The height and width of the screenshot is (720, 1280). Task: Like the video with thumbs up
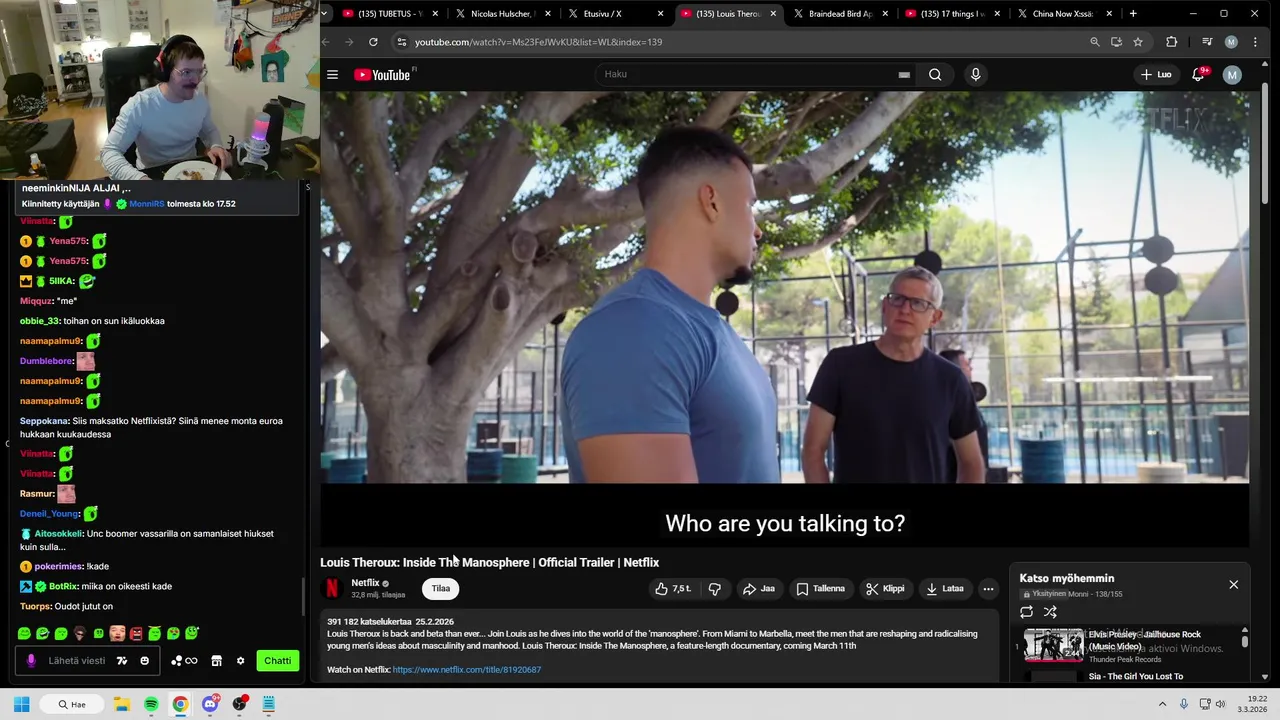click(673, 589)
